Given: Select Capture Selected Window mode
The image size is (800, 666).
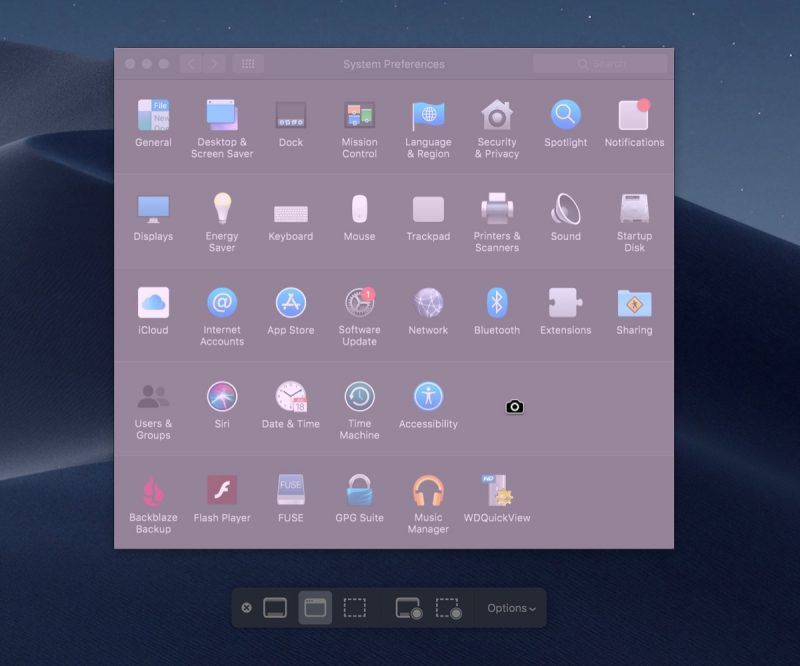Looking at the screenshot, I should 314,607.
